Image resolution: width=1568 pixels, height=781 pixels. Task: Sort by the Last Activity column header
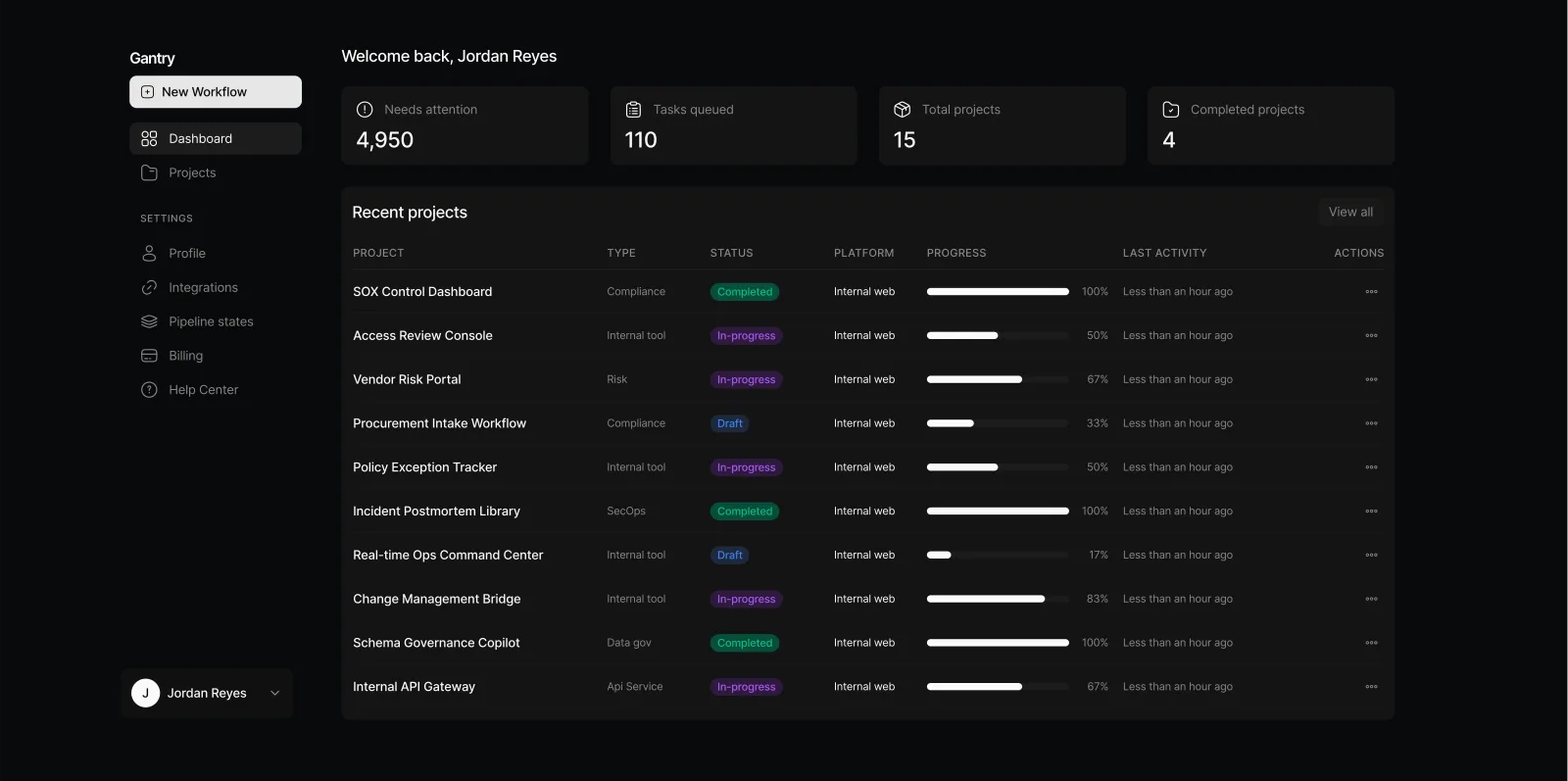click(x=1164, y=253)
